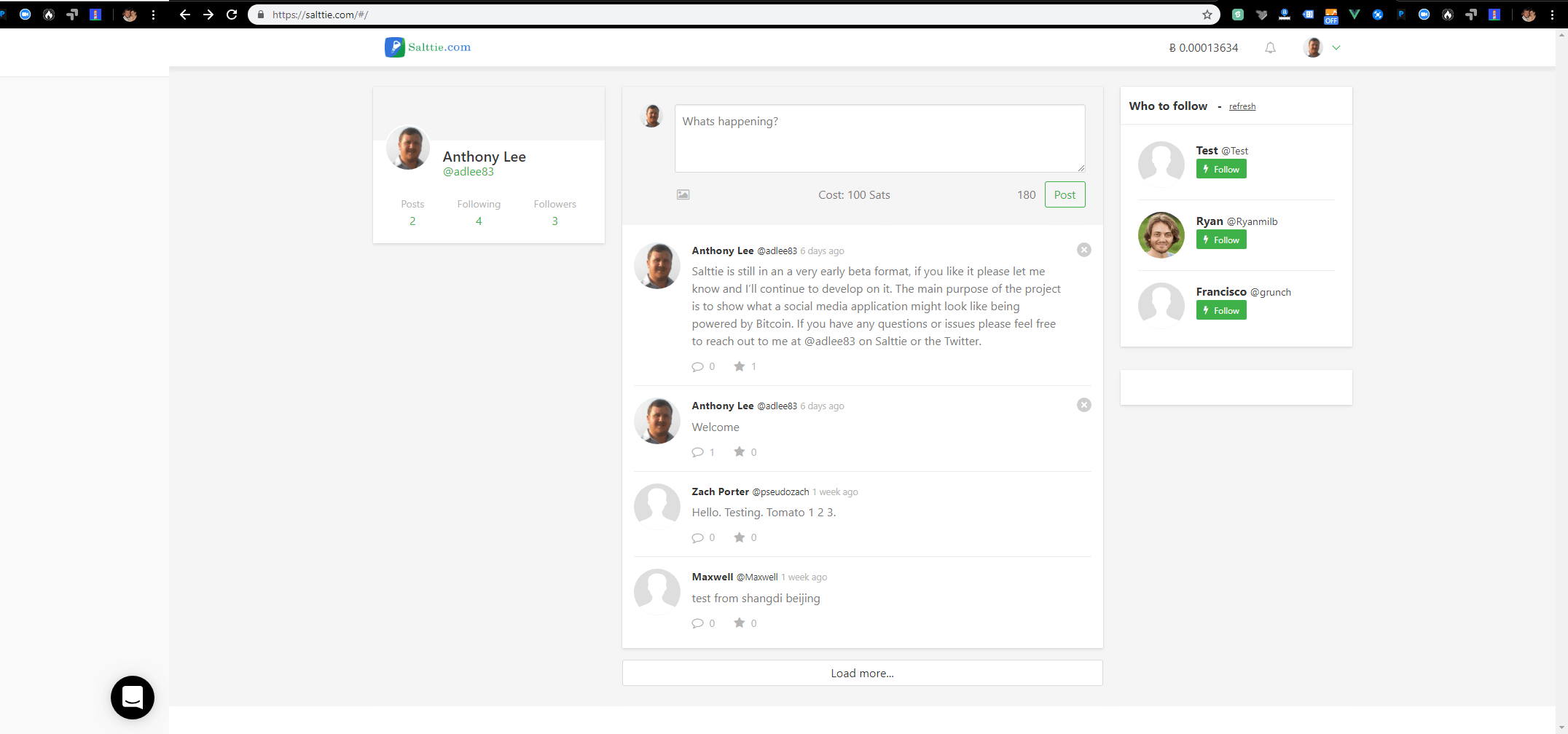Reload the page with the refresh icon

pos(232,15)
